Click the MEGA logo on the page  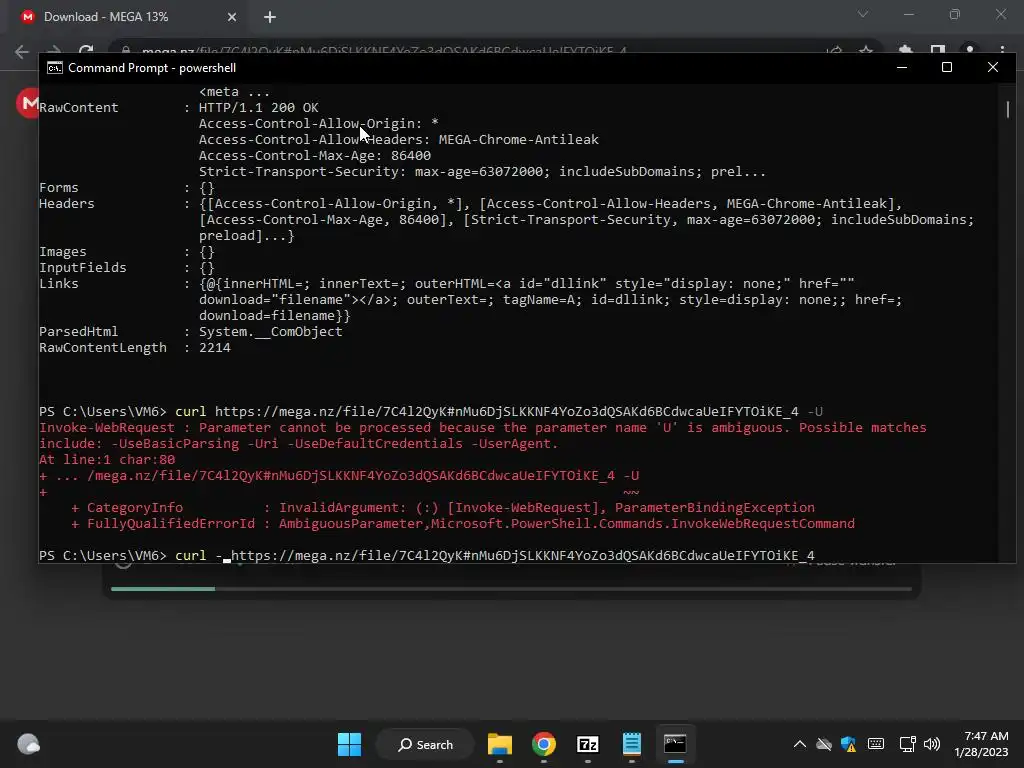(27, 103)
